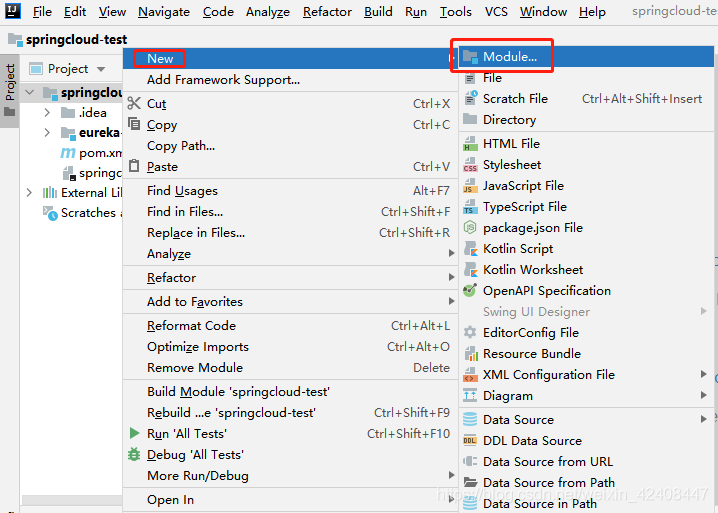Click the green Run 'All Tests' icon

(135, 434)
